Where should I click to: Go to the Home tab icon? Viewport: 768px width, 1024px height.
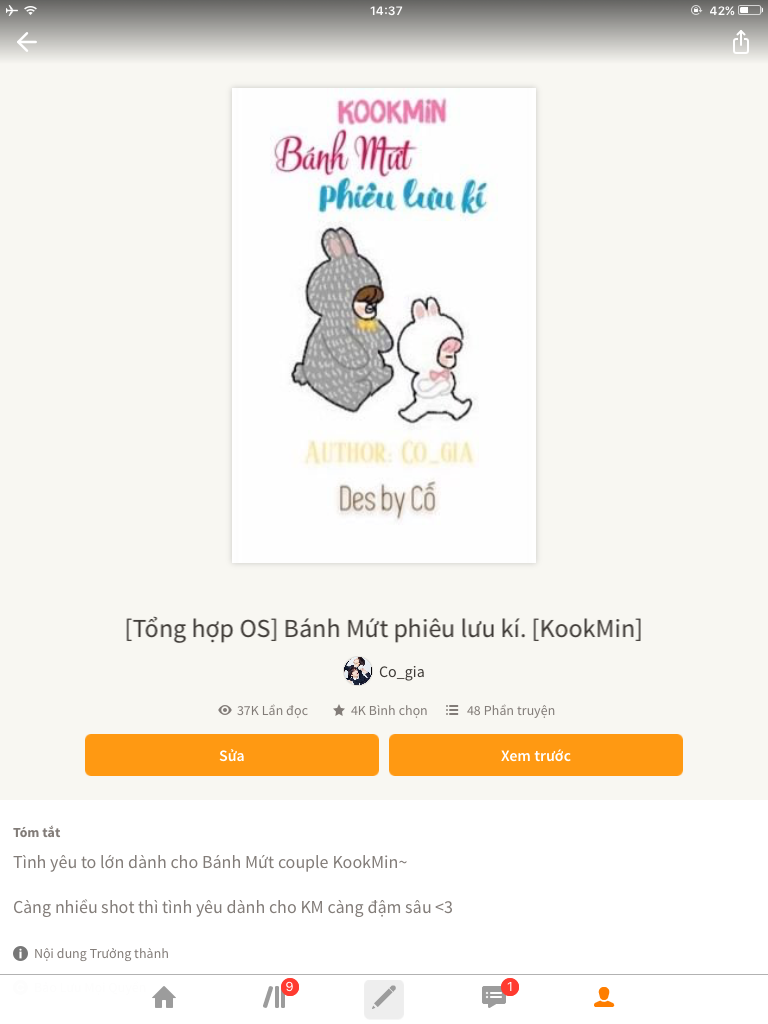pos(164,997)
